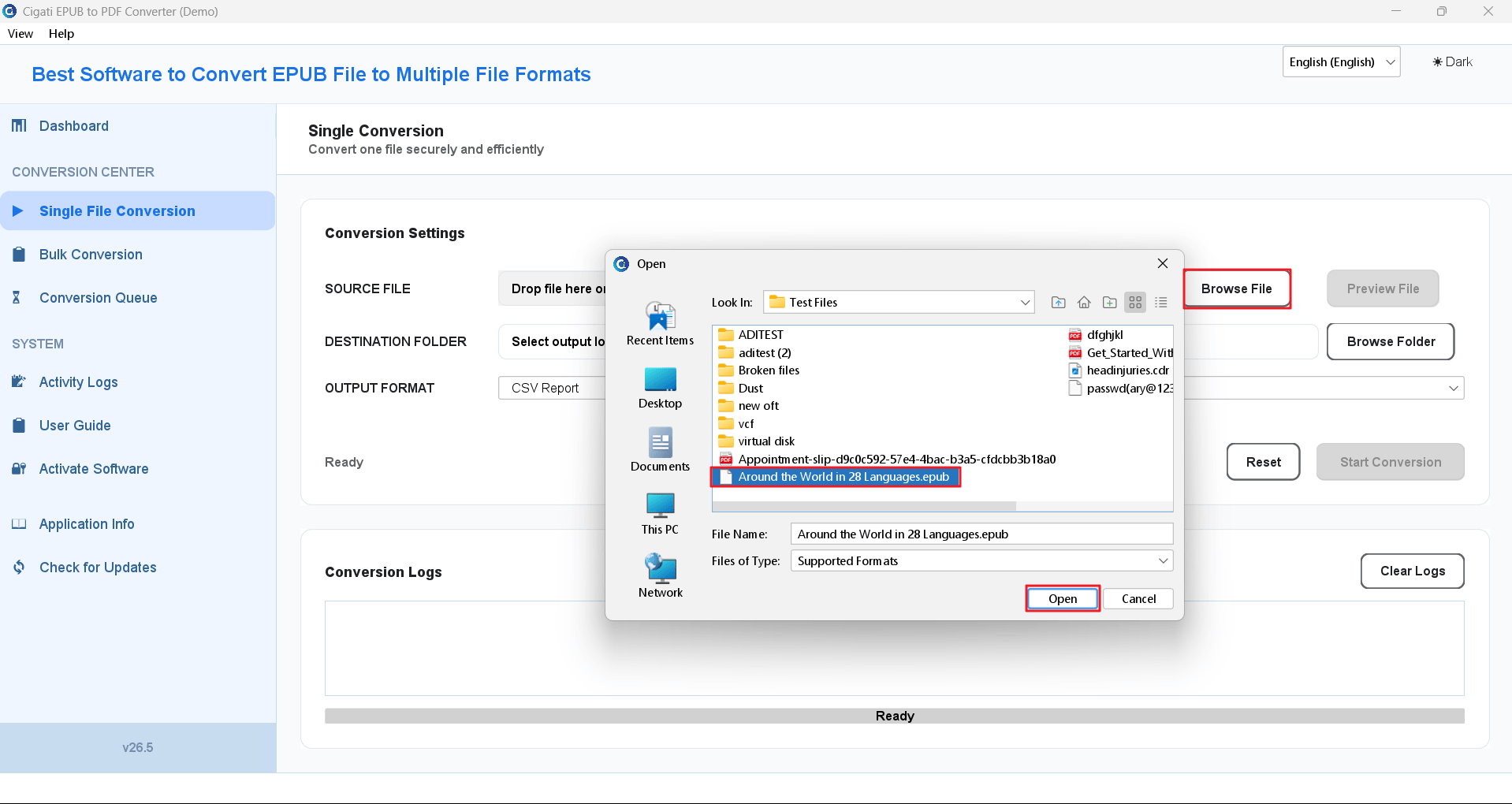Jump to Desktop in Open dialog
1512x804 pixels.
(660, 388)
